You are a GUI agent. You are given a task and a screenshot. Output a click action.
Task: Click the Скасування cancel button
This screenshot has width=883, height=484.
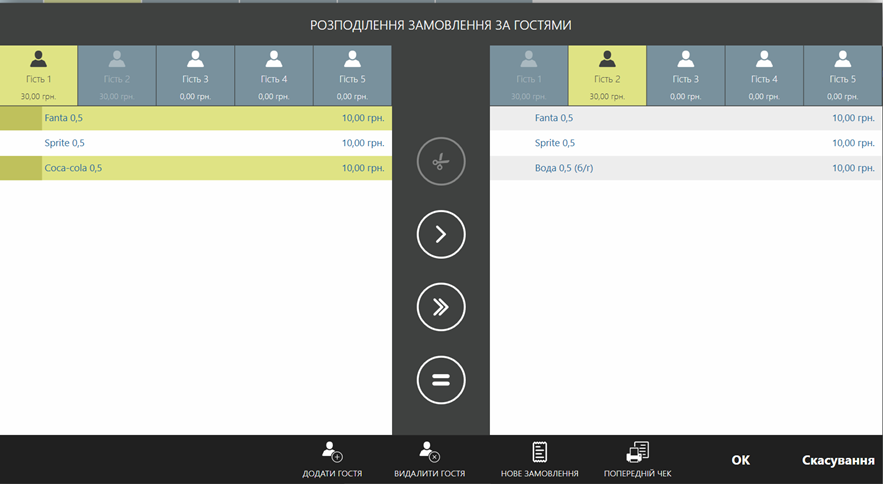(838, 460)
